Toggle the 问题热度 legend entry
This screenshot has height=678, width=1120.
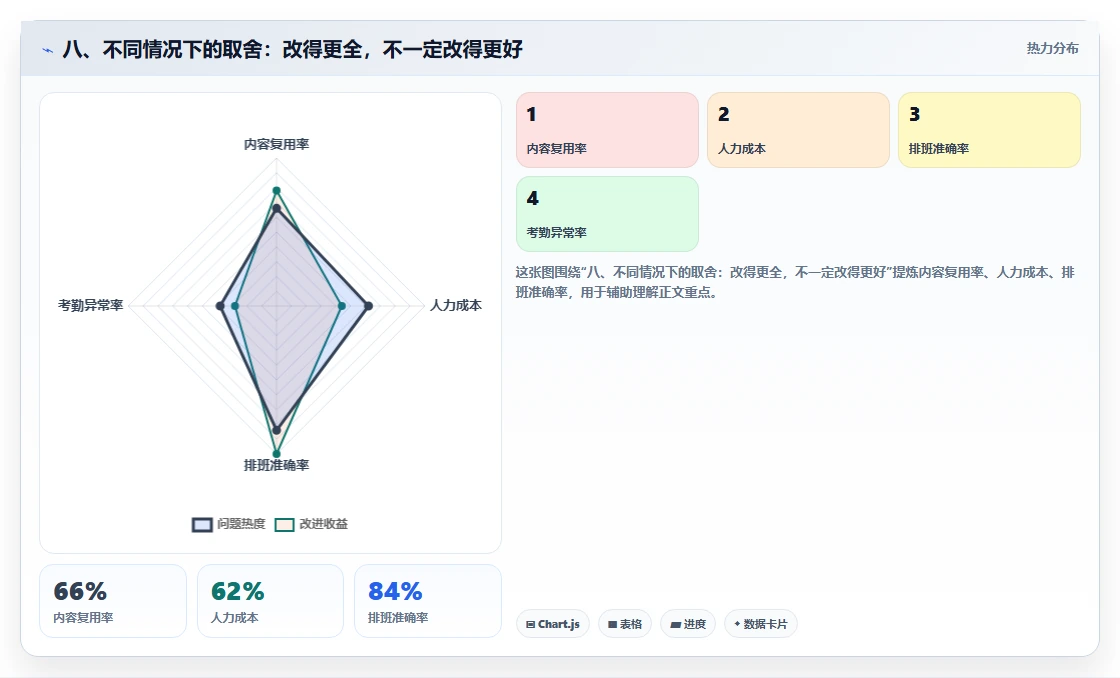(229, 524)
